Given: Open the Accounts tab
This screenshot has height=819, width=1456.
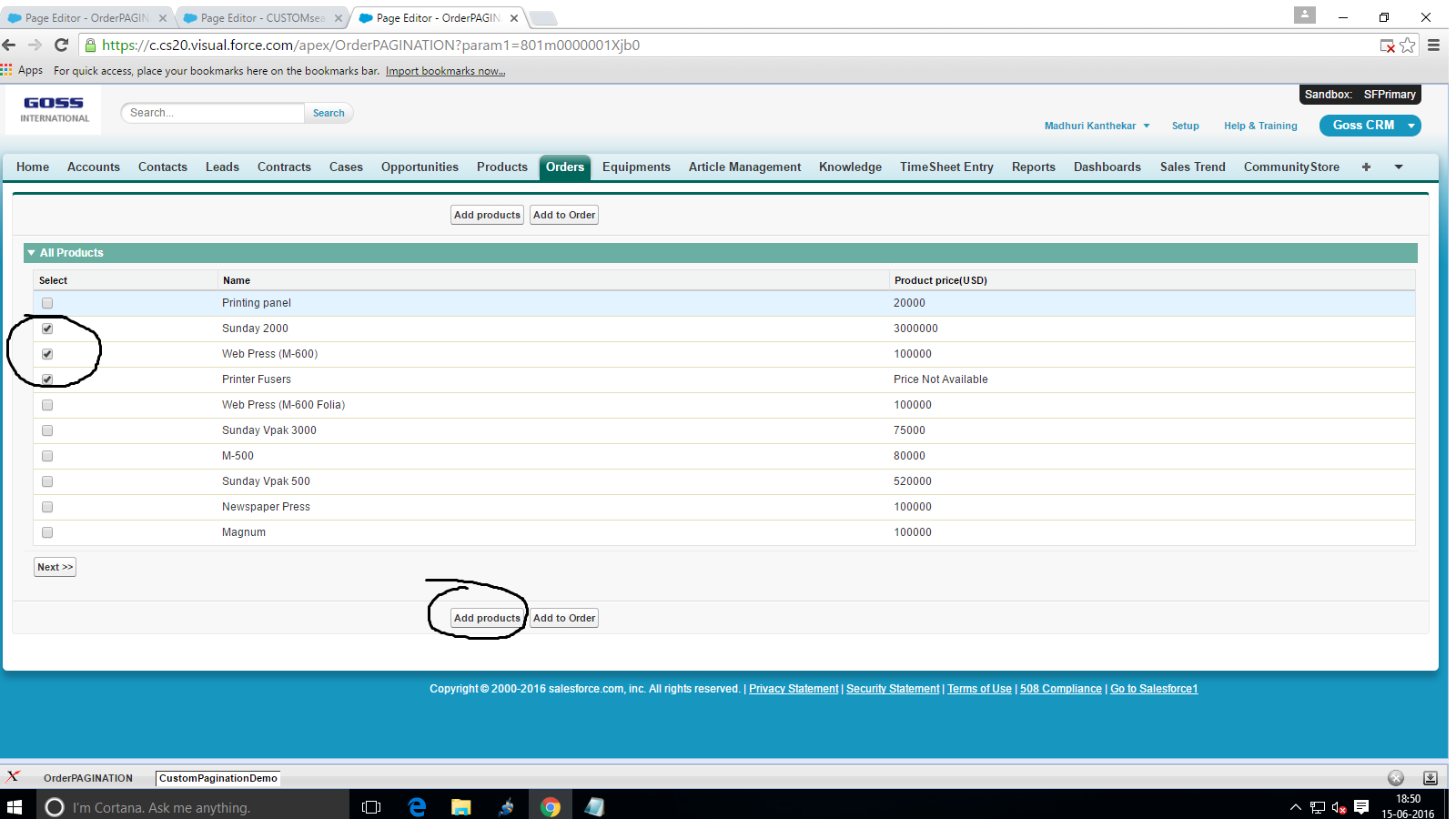Looking at the screenshot, I should [94, 167].
